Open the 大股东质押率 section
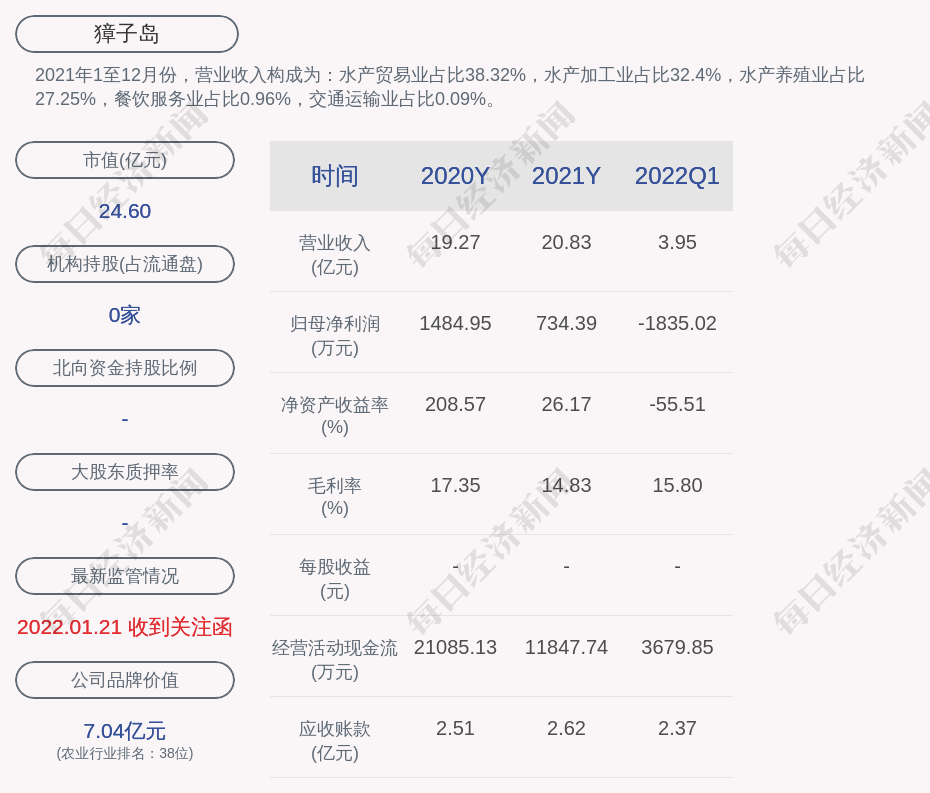 coord(124,472)
